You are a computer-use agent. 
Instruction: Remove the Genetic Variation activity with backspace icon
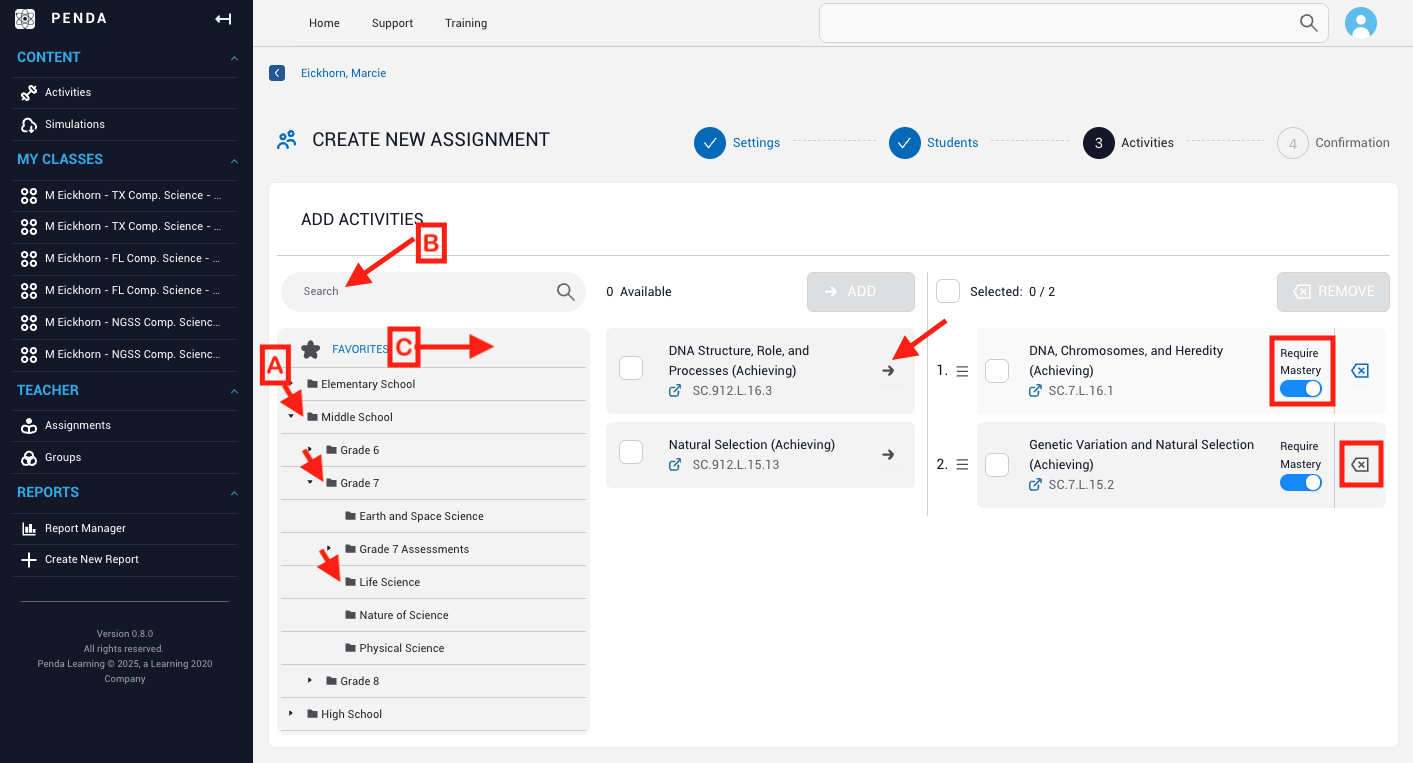tap(1360, 463)
